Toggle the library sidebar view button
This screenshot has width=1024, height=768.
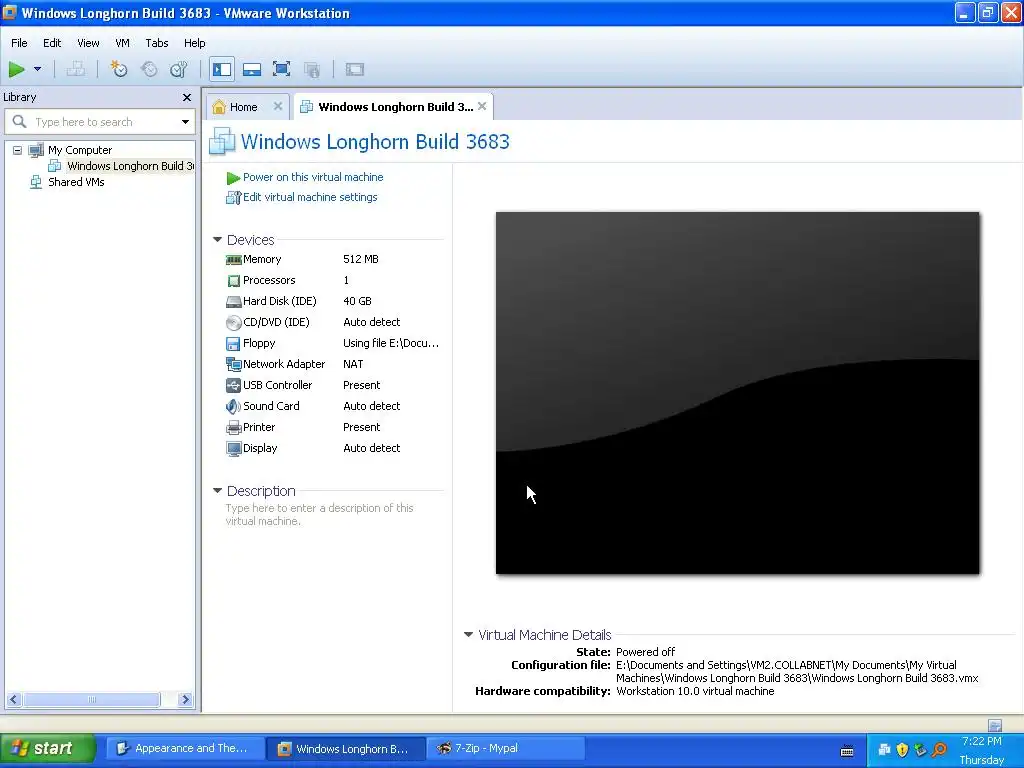(222, 69)
